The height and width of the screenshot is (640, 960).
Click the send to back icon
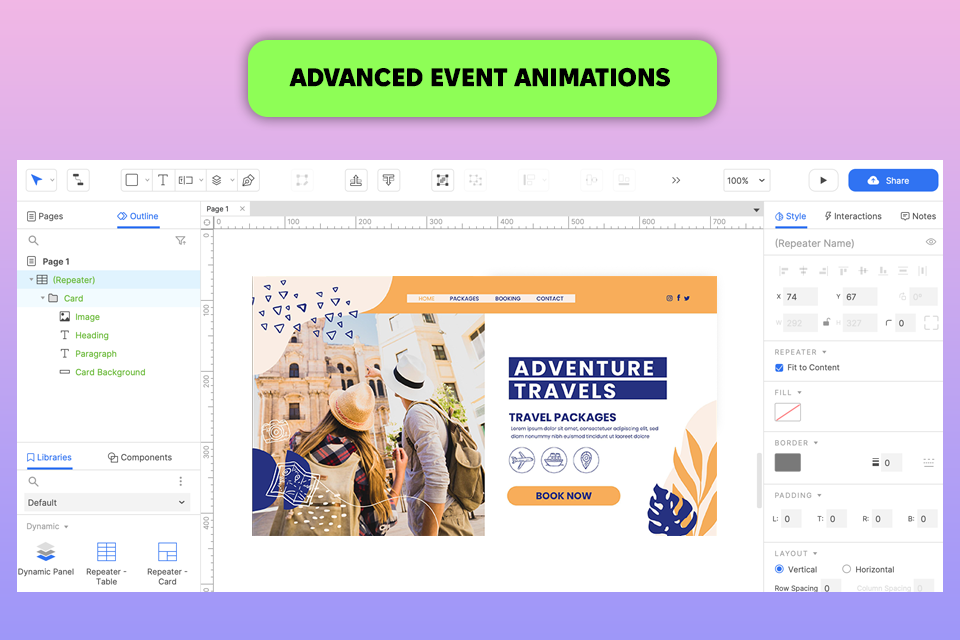tap(388, 180)
